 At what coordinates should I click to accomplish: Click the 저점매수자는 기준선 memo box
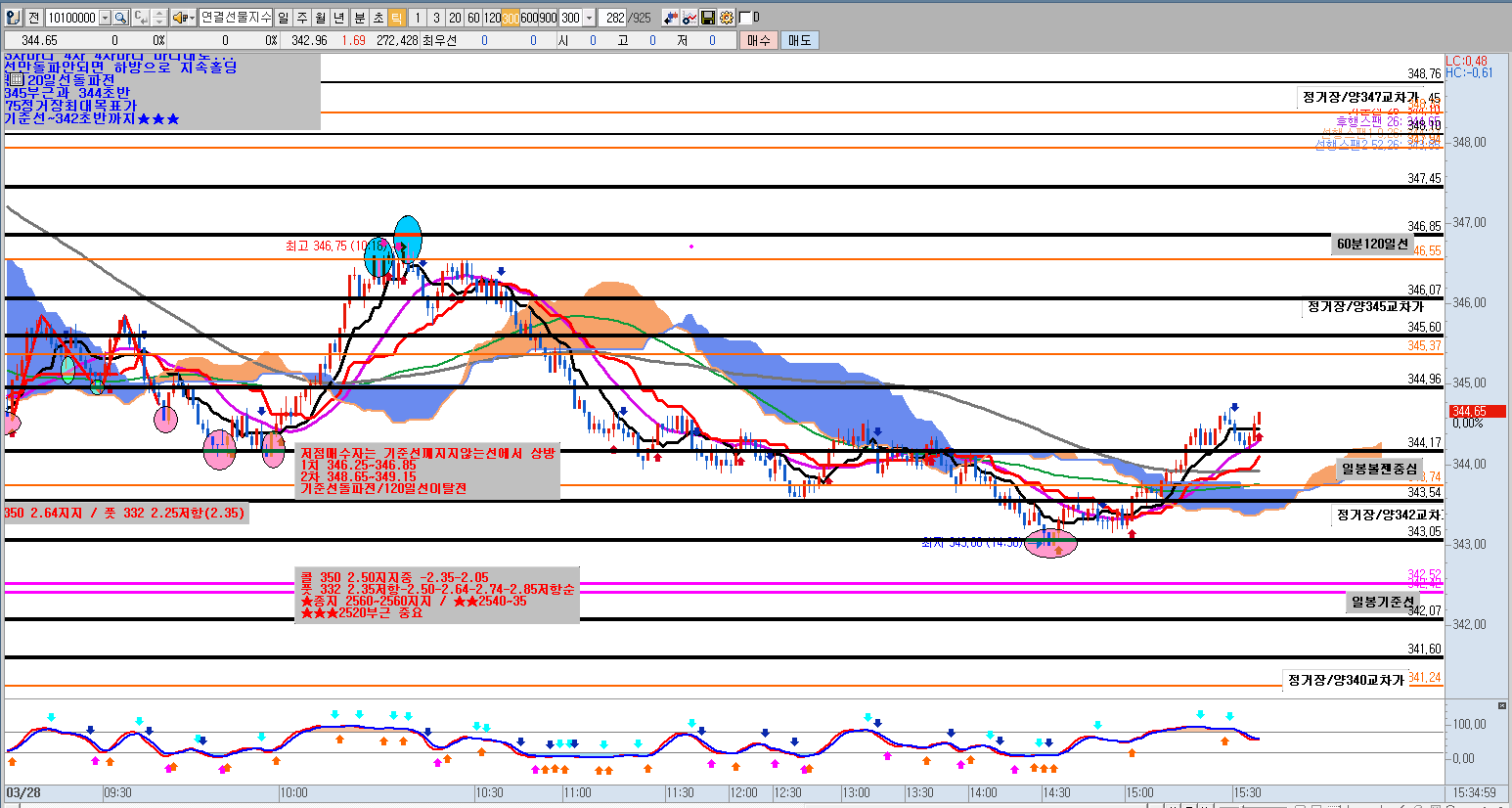427,471
